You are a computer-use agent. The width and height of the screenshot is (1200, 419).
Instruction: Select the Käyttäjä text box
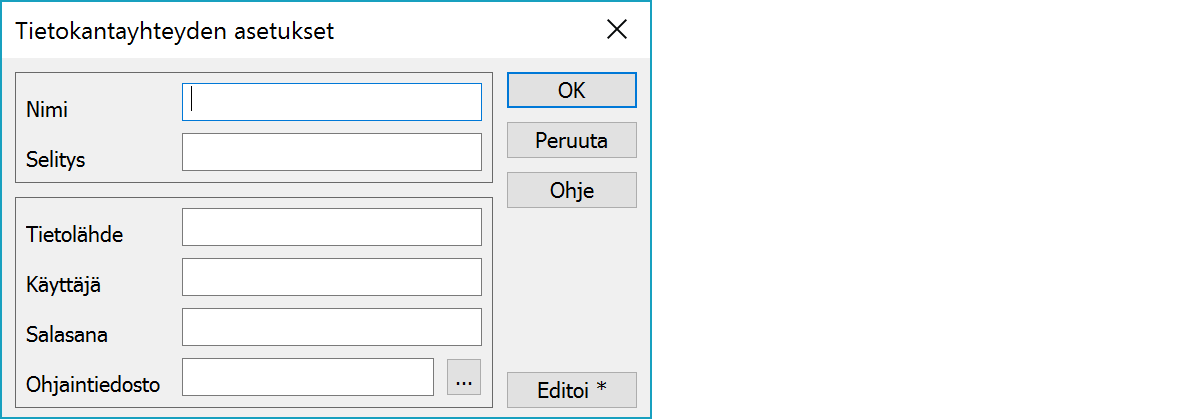(332, 277)
